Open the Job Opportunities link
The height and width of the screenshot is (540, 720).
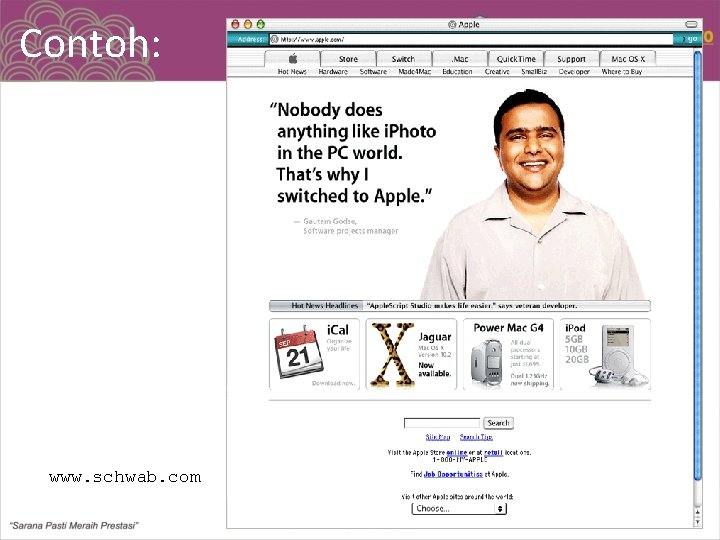click(453, 474)
